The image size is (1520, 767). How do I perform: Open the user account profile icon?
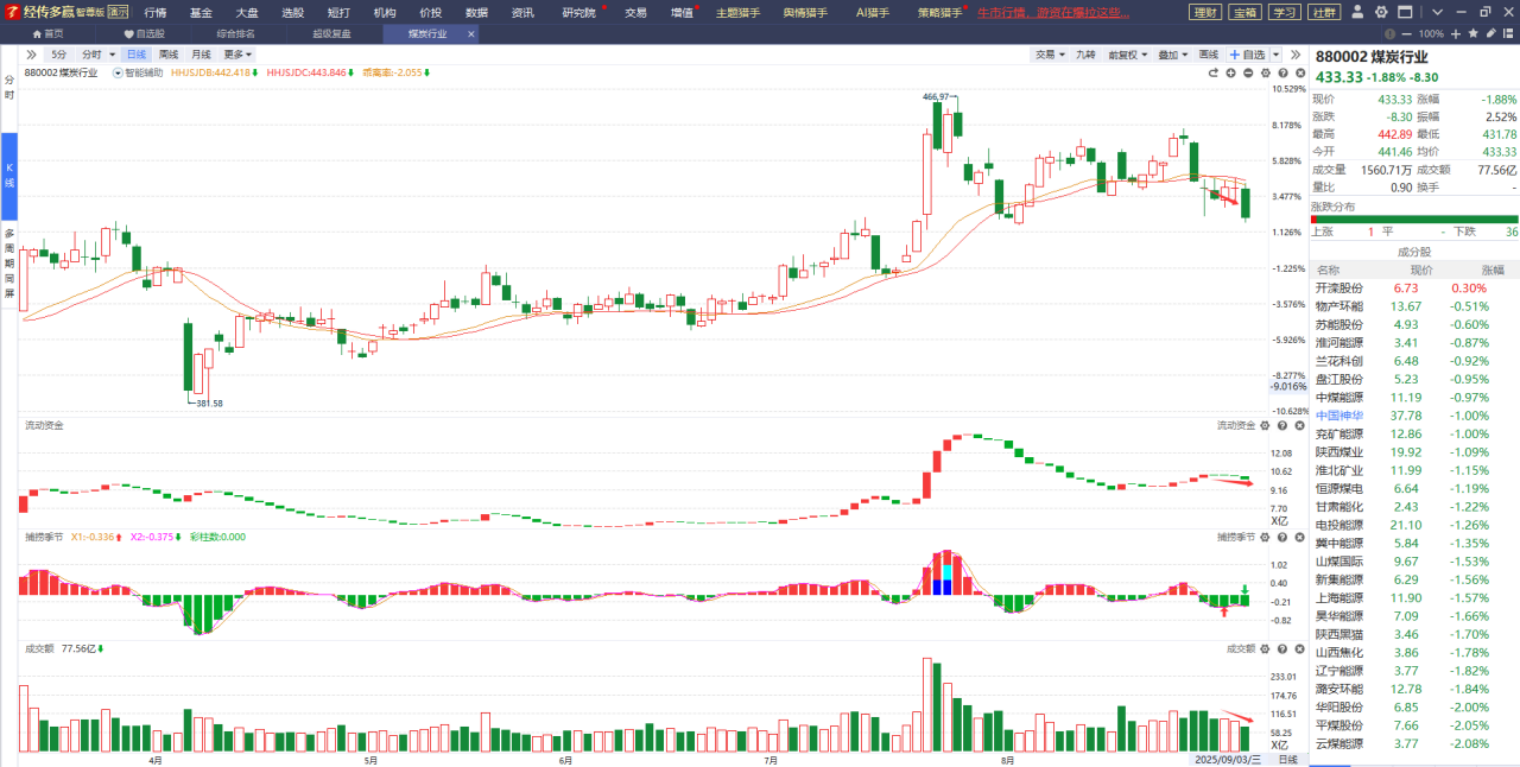pyautogui.click(x=1357, y=12)
